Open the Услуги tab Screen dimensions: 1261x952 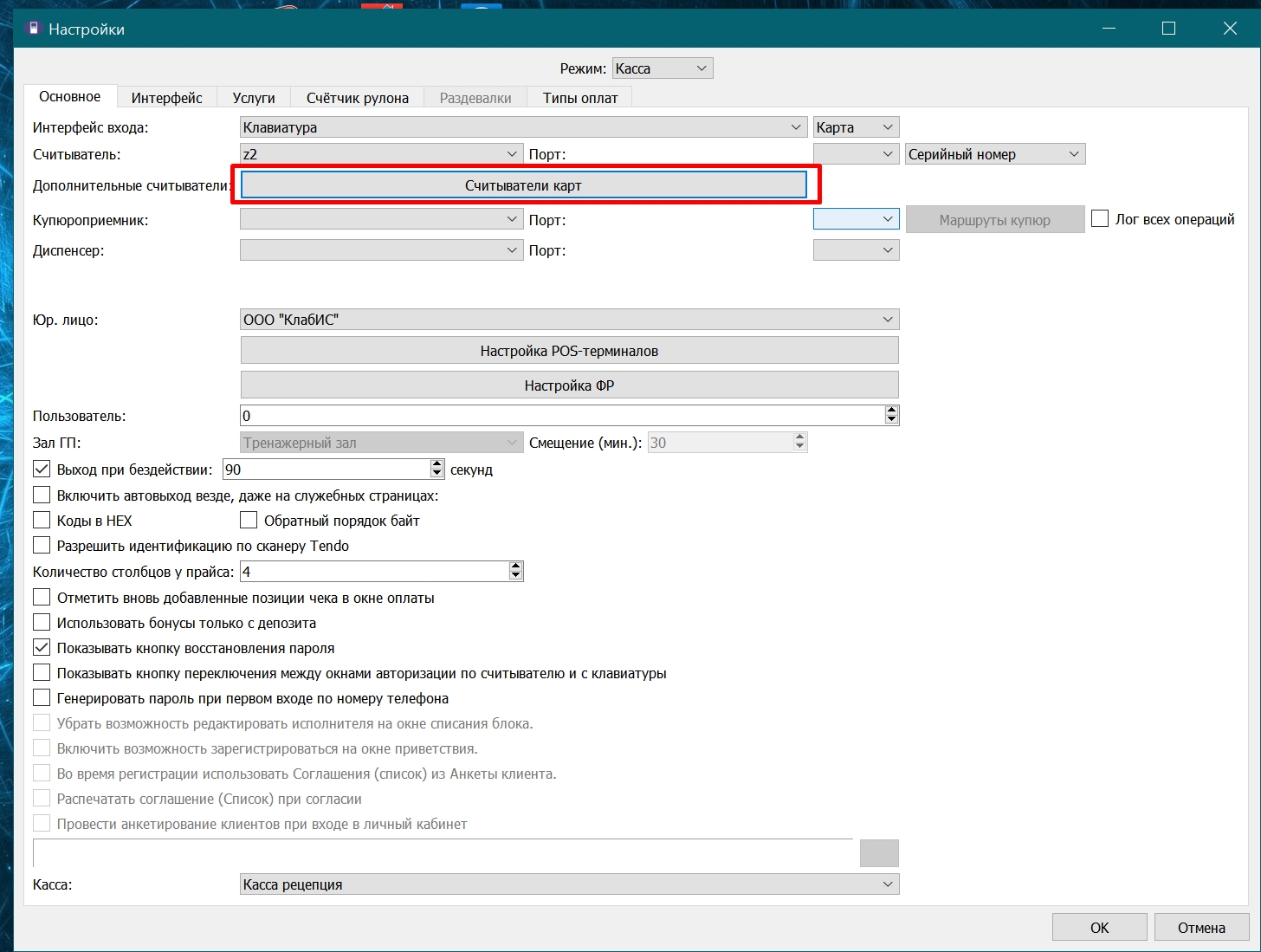pos(254,98)
